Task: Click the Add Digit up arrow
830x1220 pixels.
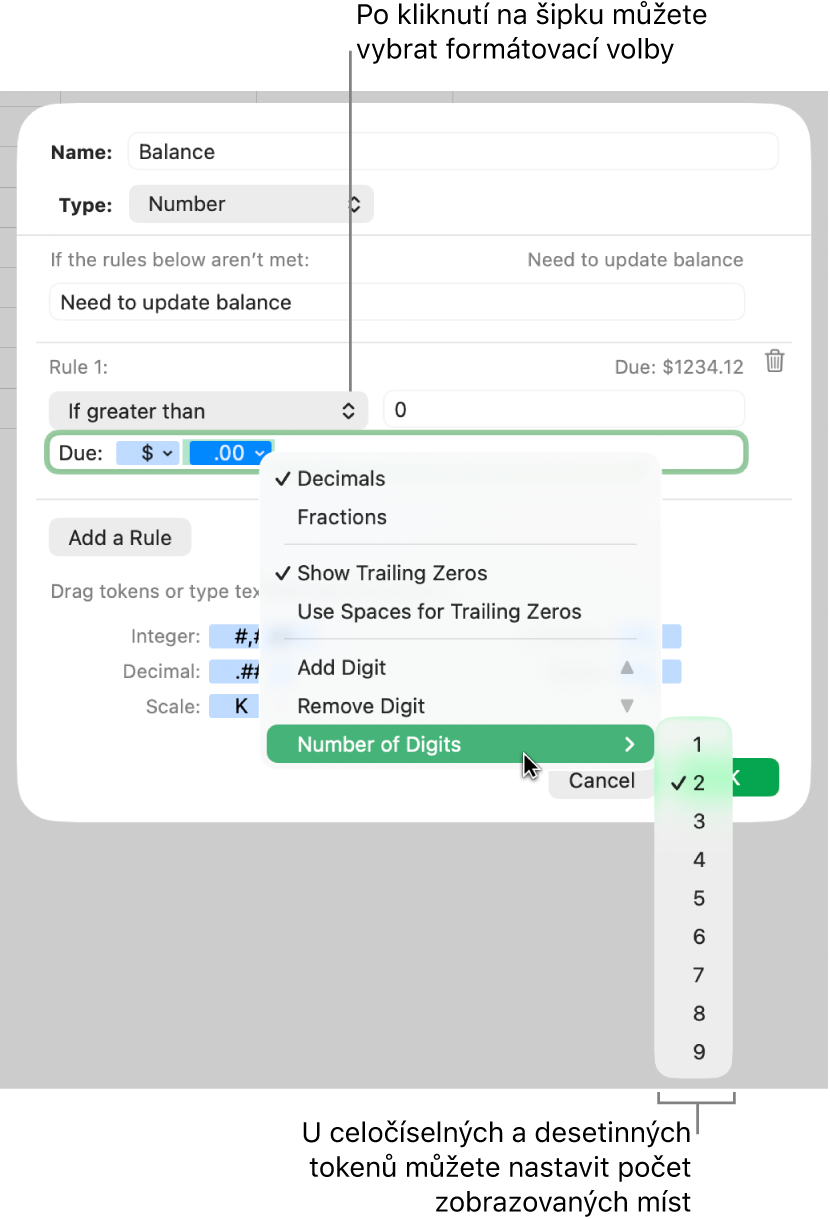Action: click(x=627, y=668)
